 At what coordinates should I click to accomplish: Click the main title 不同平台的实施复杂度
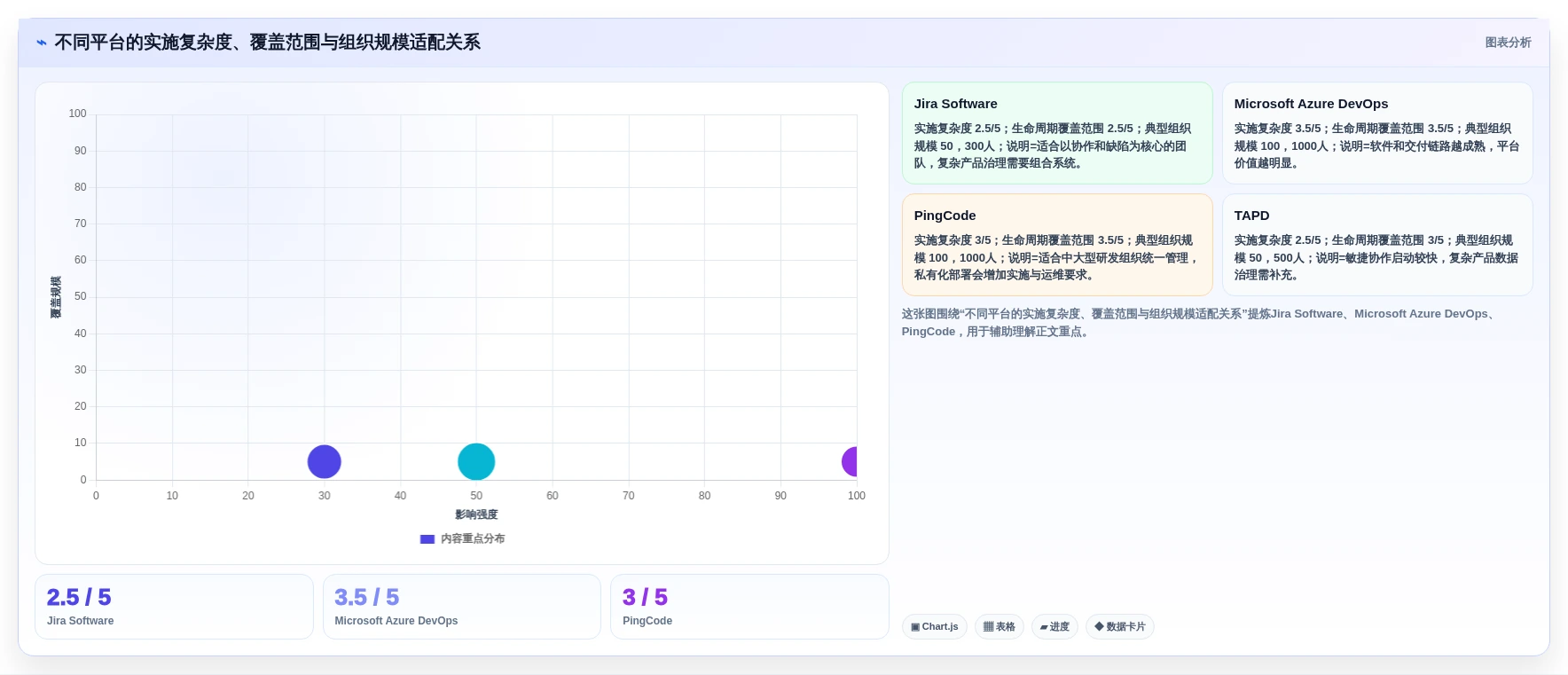(267, 43)
